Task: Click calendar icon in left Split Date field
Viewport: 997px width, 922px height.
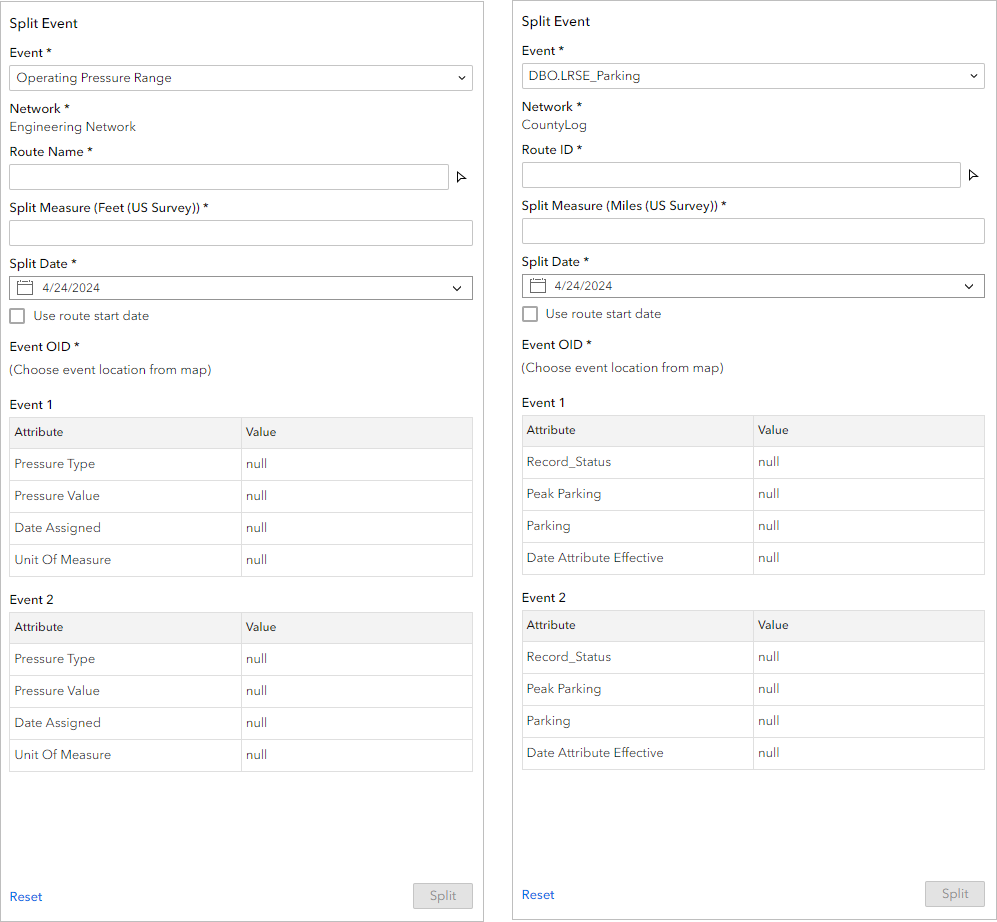Action: coord(26,288)
